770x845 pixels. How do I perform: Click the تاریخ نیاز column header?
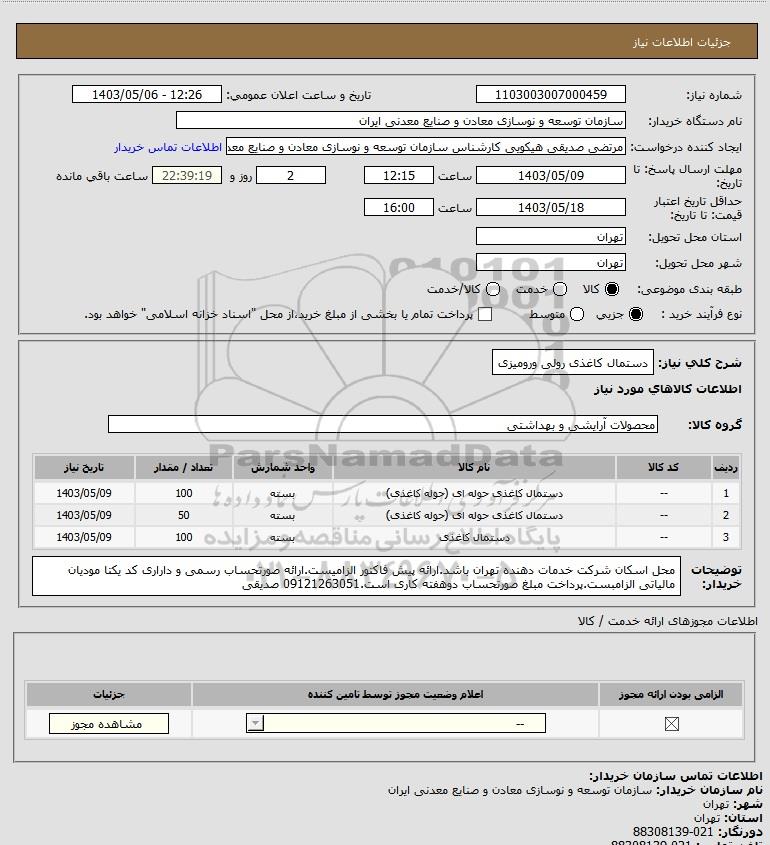point(84,467)
